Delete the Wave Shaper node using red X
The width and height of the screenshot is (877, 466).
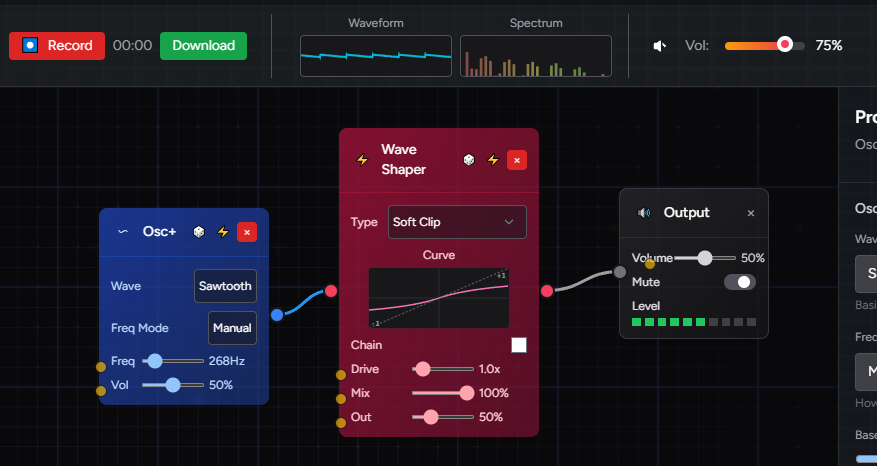coord(516,160)
